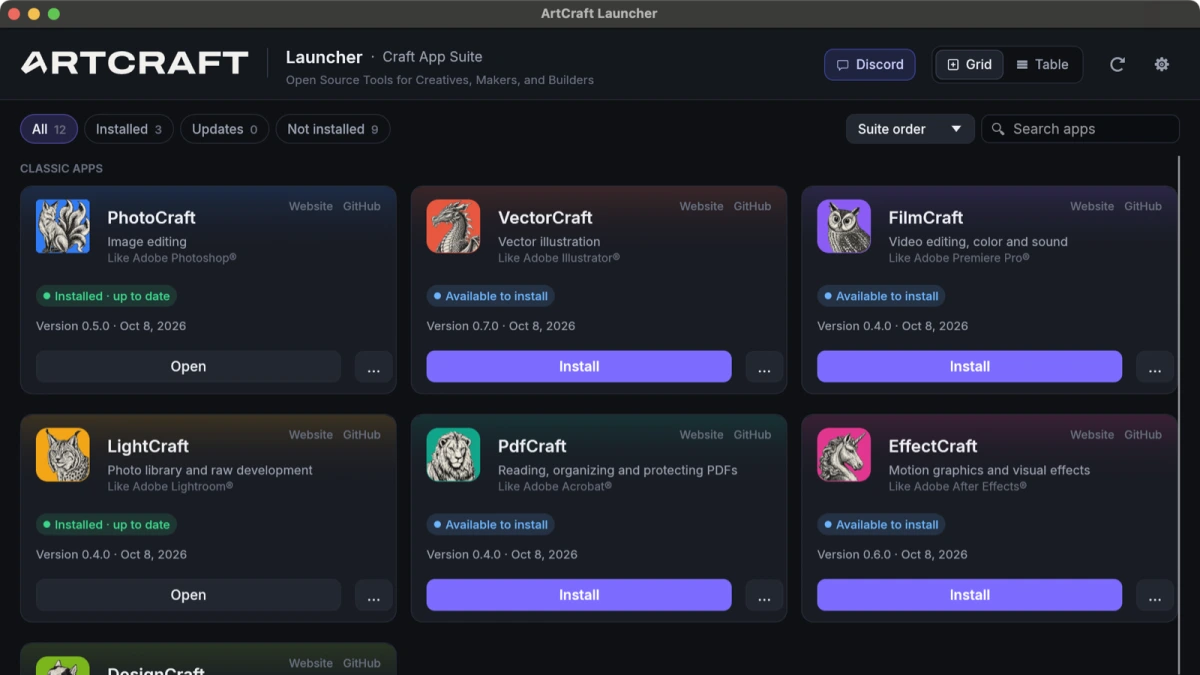Open FilmCraft Website link
Screen dimensions: 1200x675
pyautogui.click(x=1092, y=206)
